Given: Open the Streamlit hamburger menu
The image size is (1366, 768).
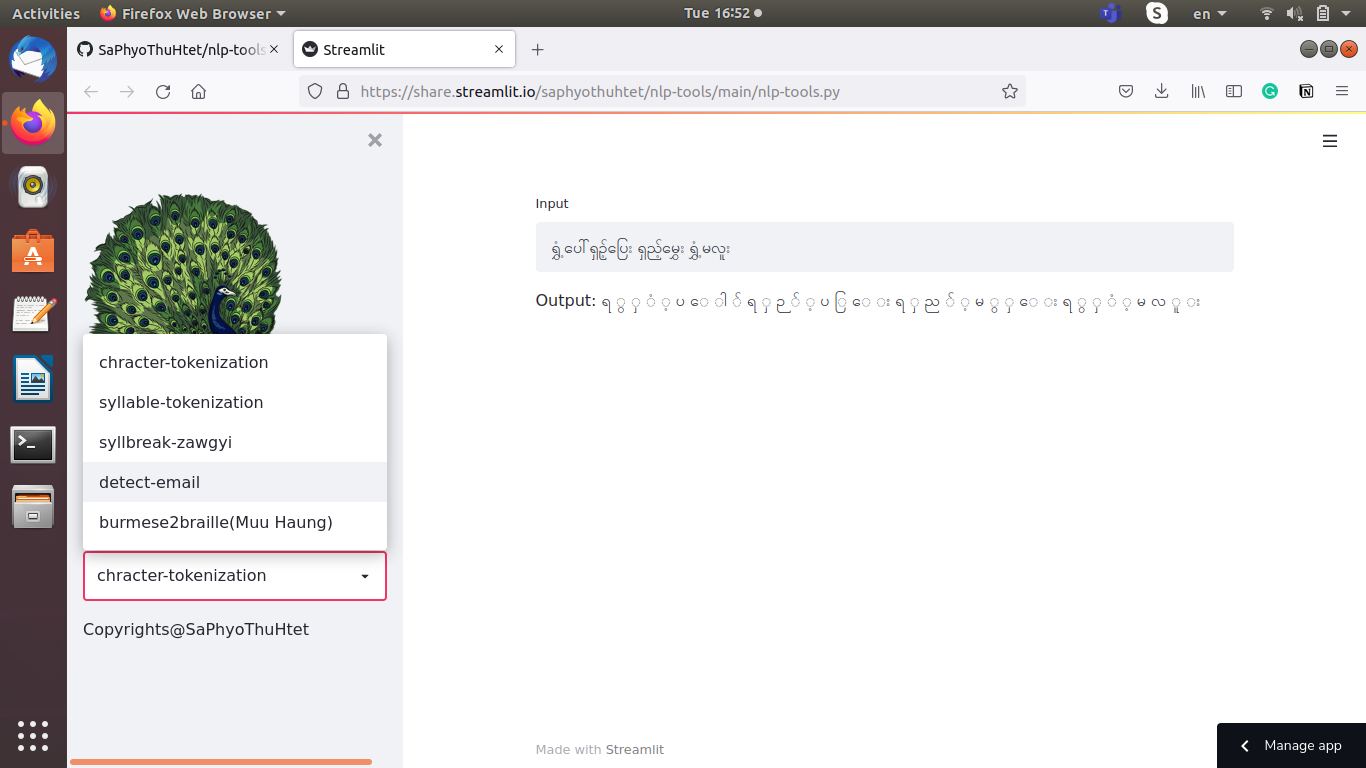Looking at the screenshot, I should (1330, 142).
